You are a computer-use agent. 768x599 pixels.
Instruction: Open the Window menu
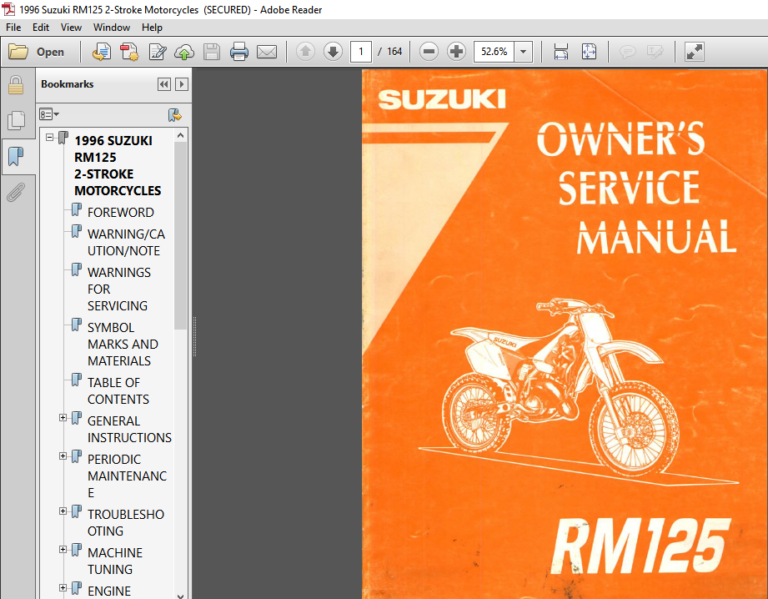click(112, 27)
